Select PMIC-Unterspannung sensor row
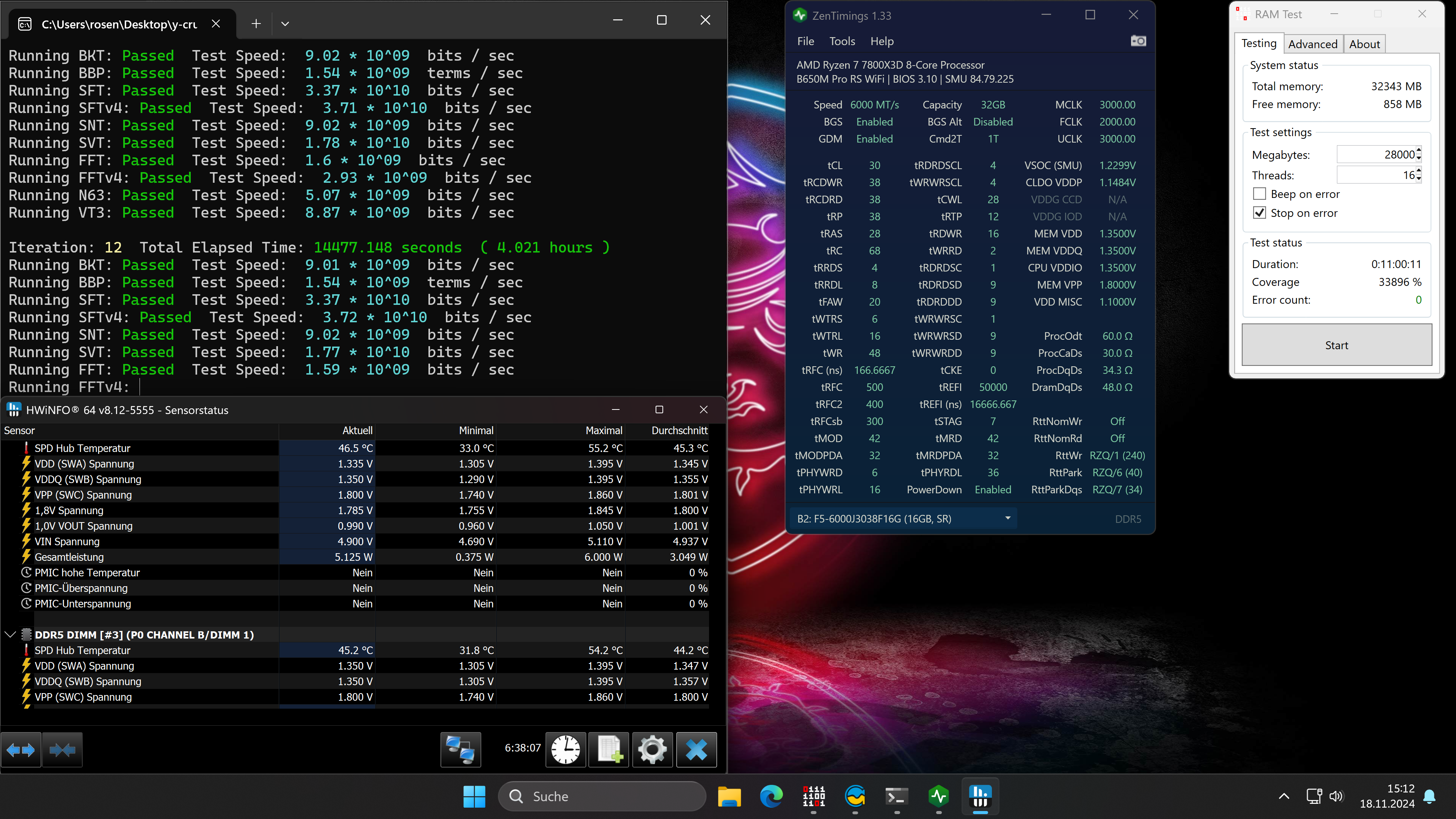The width and height of the screenshot is (1456, 819). 355,604
